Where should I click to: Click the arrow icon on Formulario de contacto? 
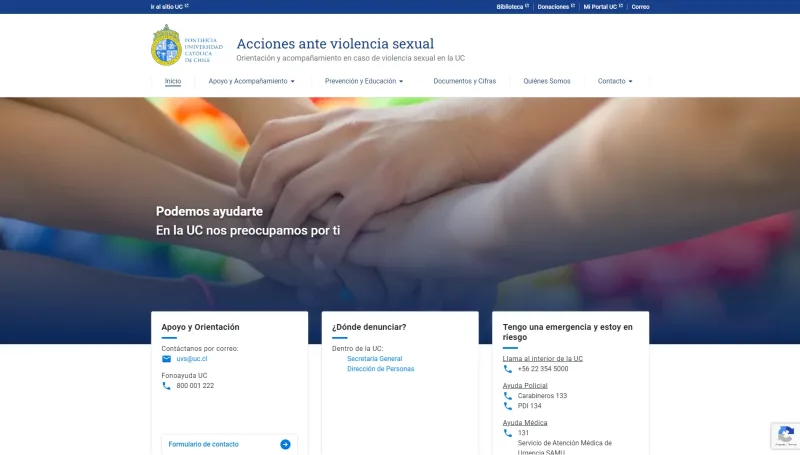click(x=285, y=444)
